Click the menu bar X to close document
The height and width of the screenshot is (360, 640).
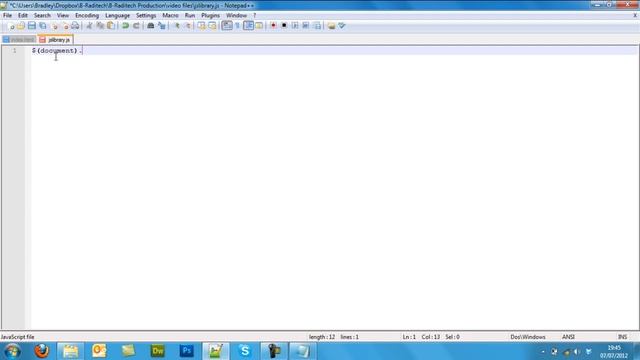[x=635, y=16]
